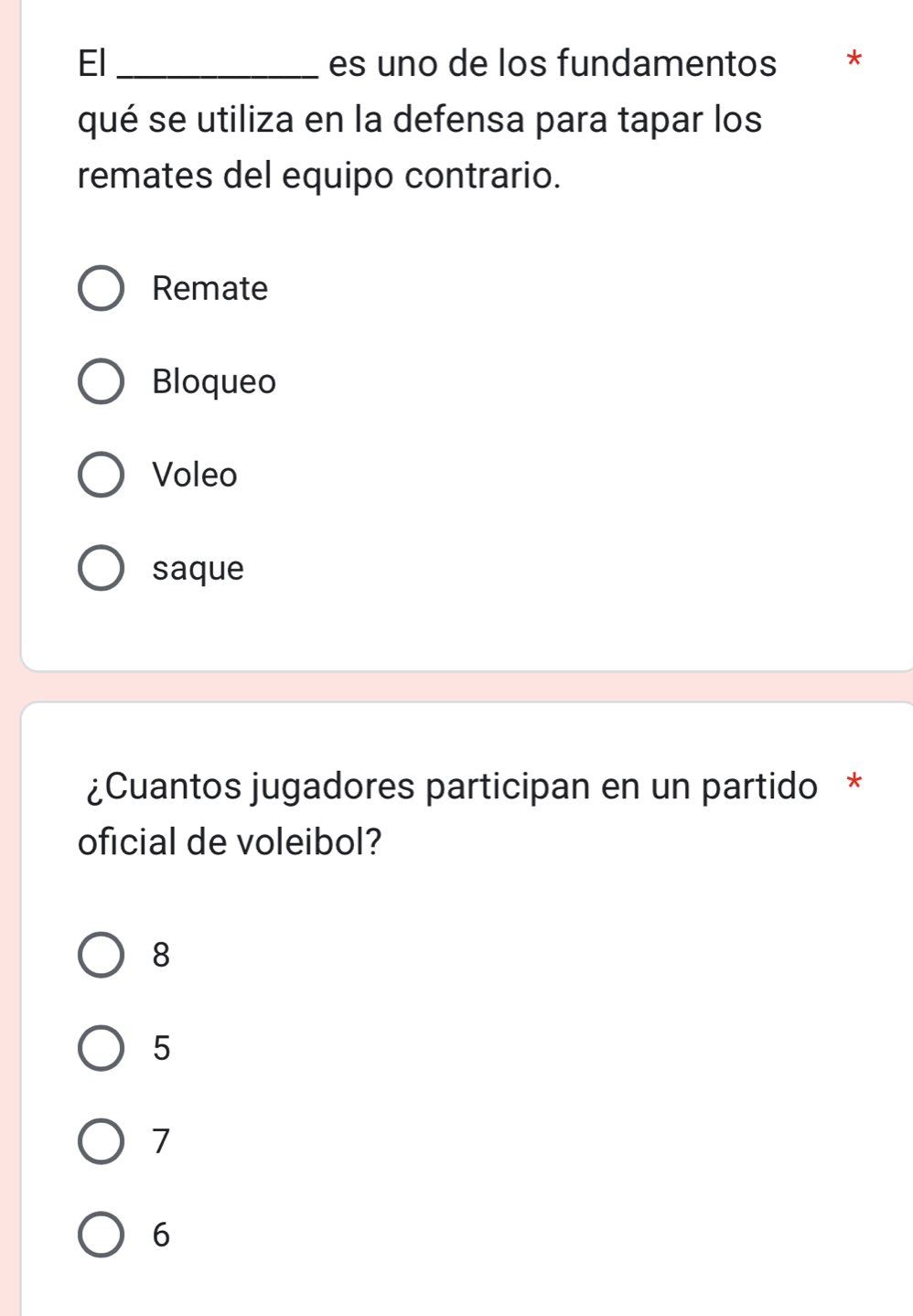Click the "Bloqueo" answer label text
This screenshot has height=1316, width=913.
[214, 381]
